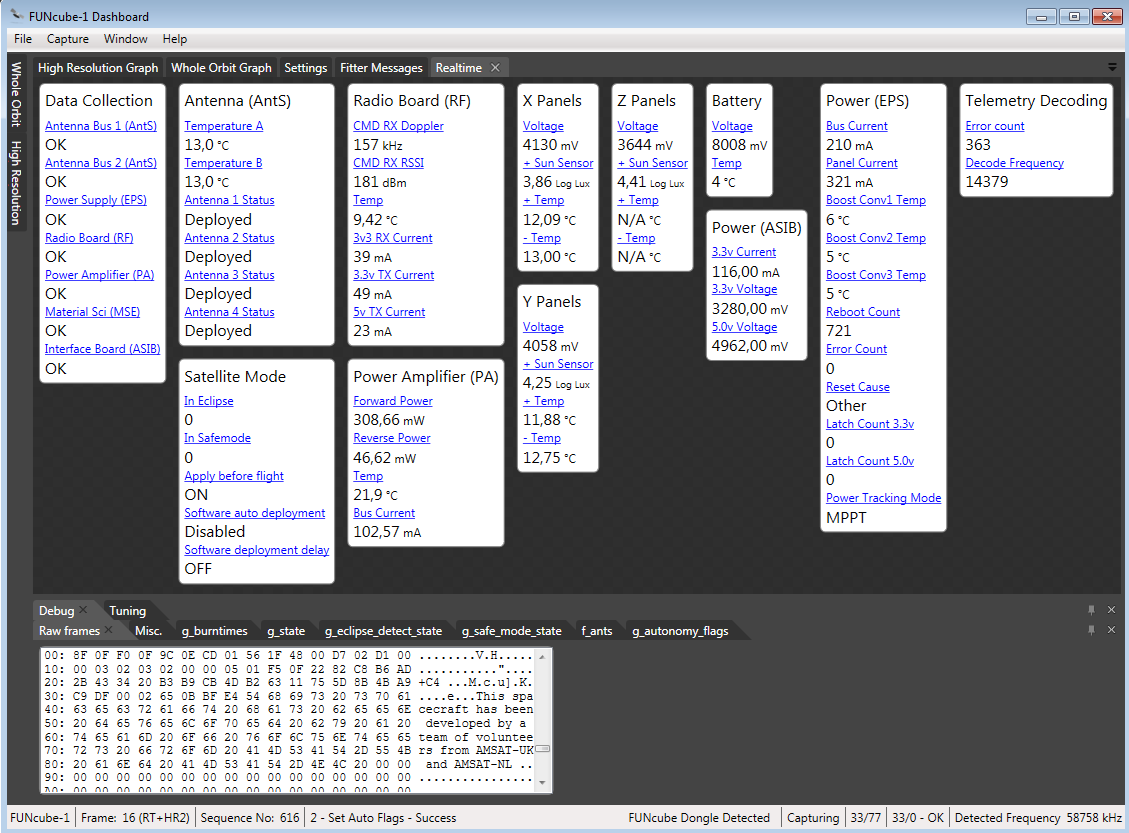Click the Y Panels + Sun Sensor link

(x=558, y=364)
